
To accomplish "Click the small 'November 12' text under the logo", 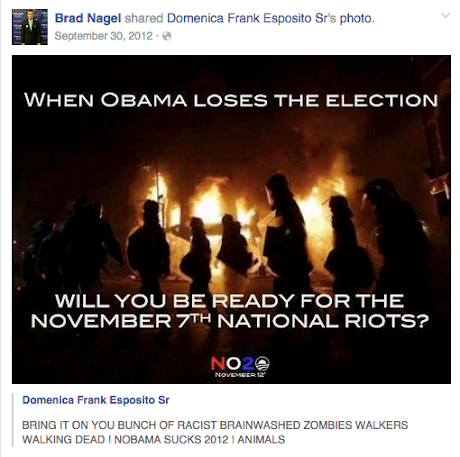I will click(237, 375).
